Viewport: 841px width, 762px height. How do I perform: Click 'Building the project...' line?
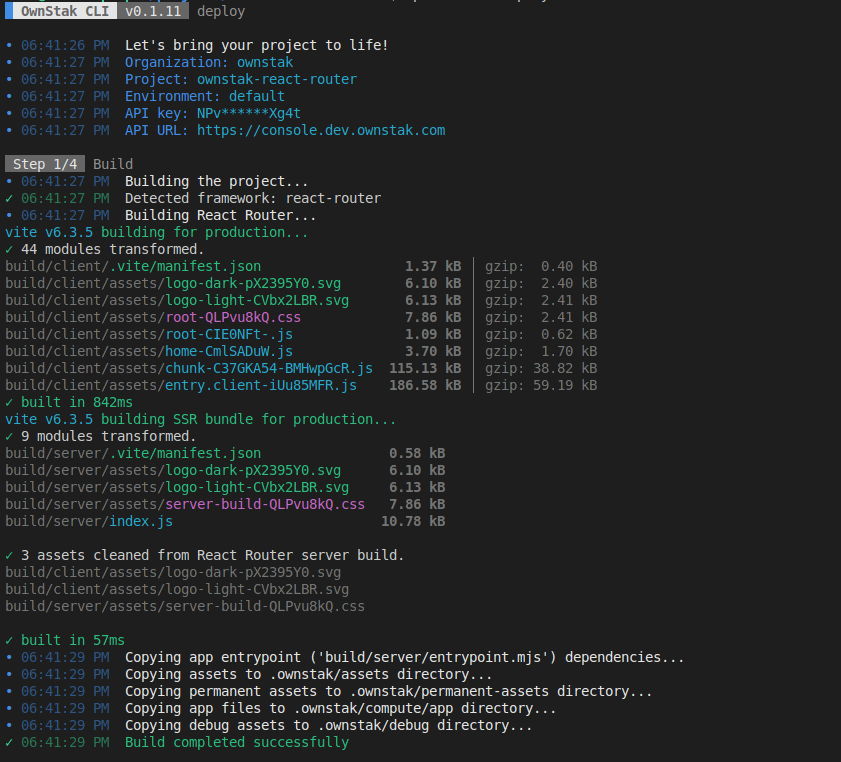click(217, 181)
